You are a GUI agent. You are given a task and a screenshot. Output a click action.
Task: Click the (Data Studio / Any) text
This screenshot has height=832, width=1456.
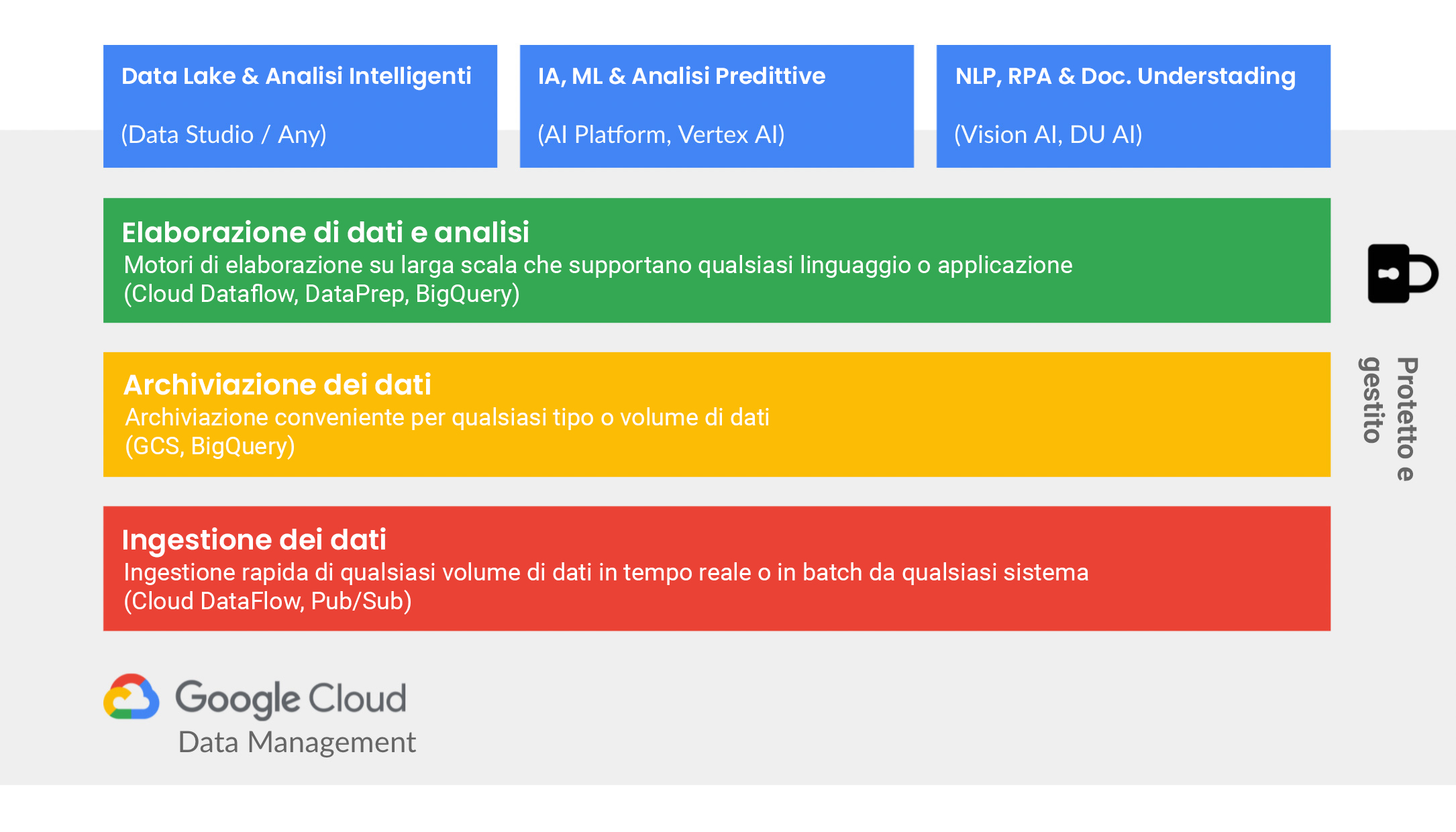223,135
